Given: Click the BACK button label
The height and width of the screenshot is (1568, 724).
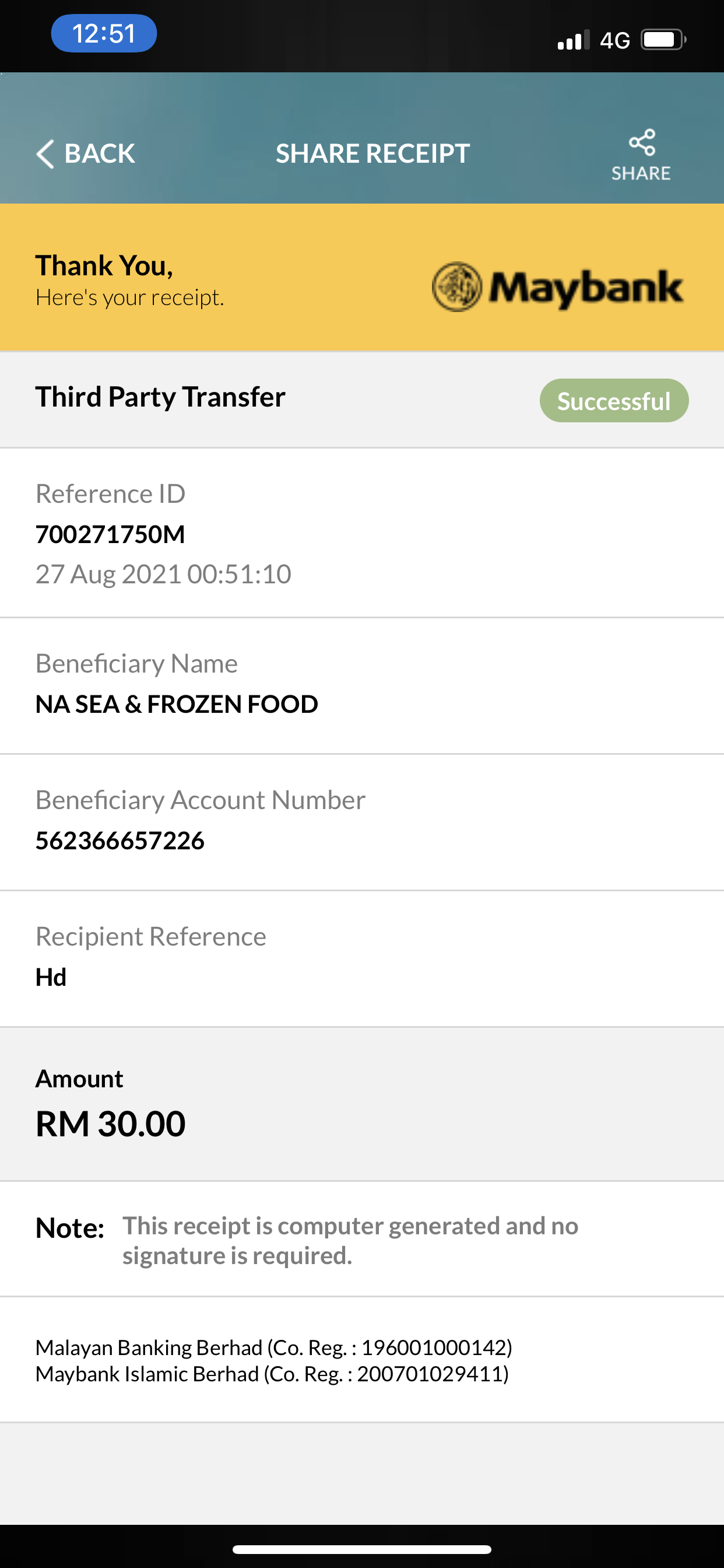Looking at the screenshot, I should coord(100,153).
